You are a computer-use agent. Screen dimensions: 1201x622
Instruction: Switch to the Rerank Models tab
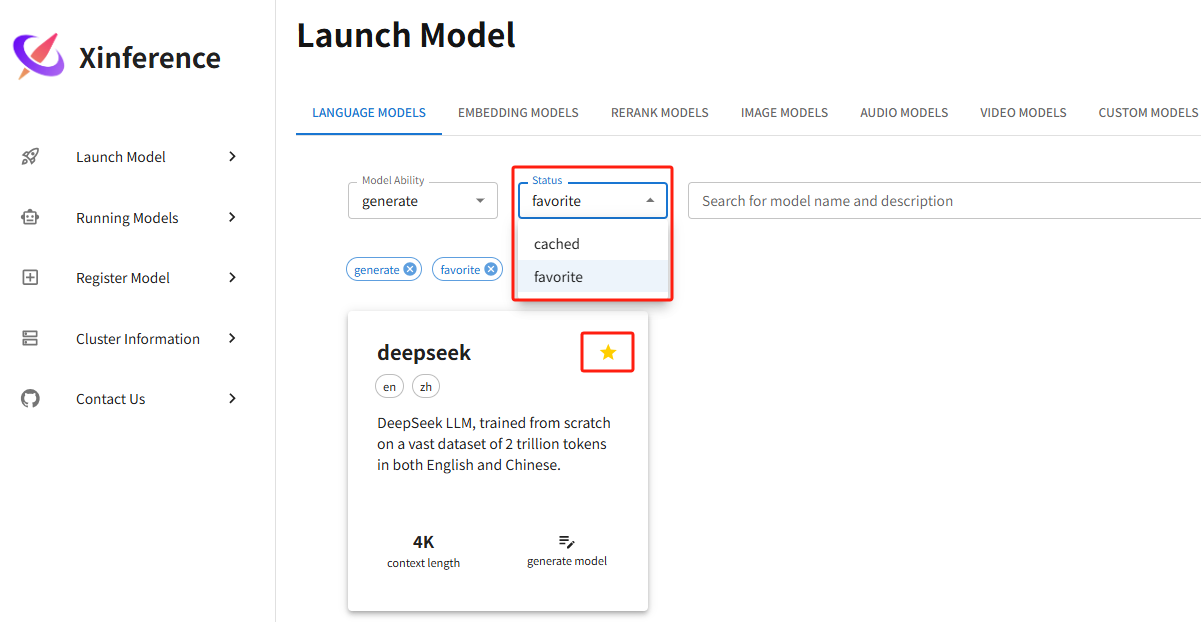[x=660, y=113]
